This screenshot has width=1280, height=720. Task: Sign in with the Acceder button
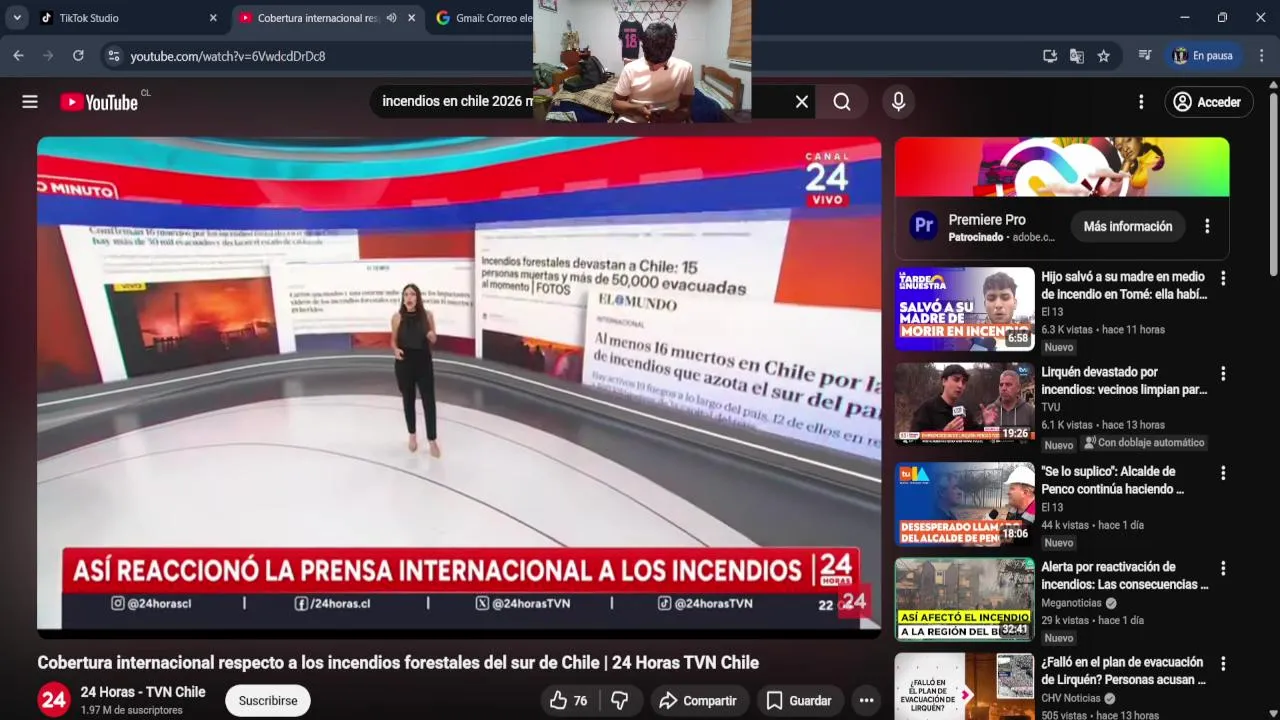(1208, 102)
